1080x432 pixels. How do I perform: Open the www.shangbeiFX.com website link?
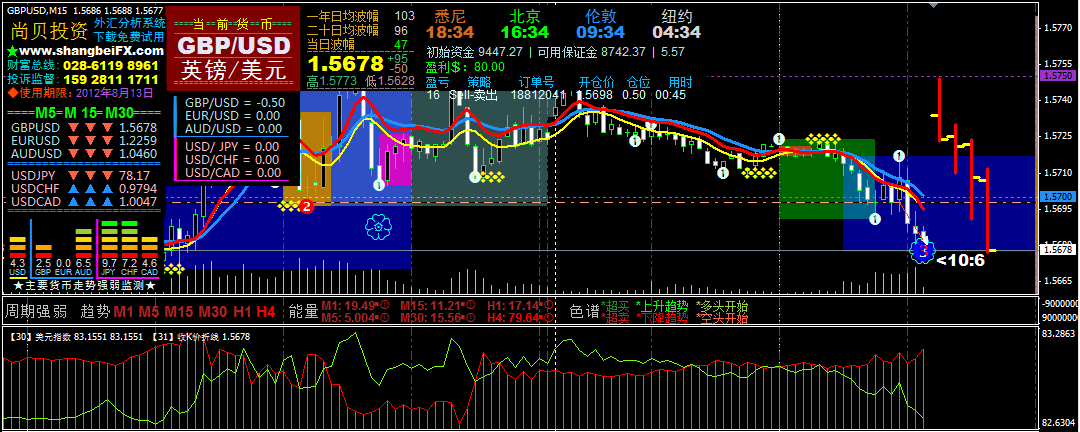(90, 51)
